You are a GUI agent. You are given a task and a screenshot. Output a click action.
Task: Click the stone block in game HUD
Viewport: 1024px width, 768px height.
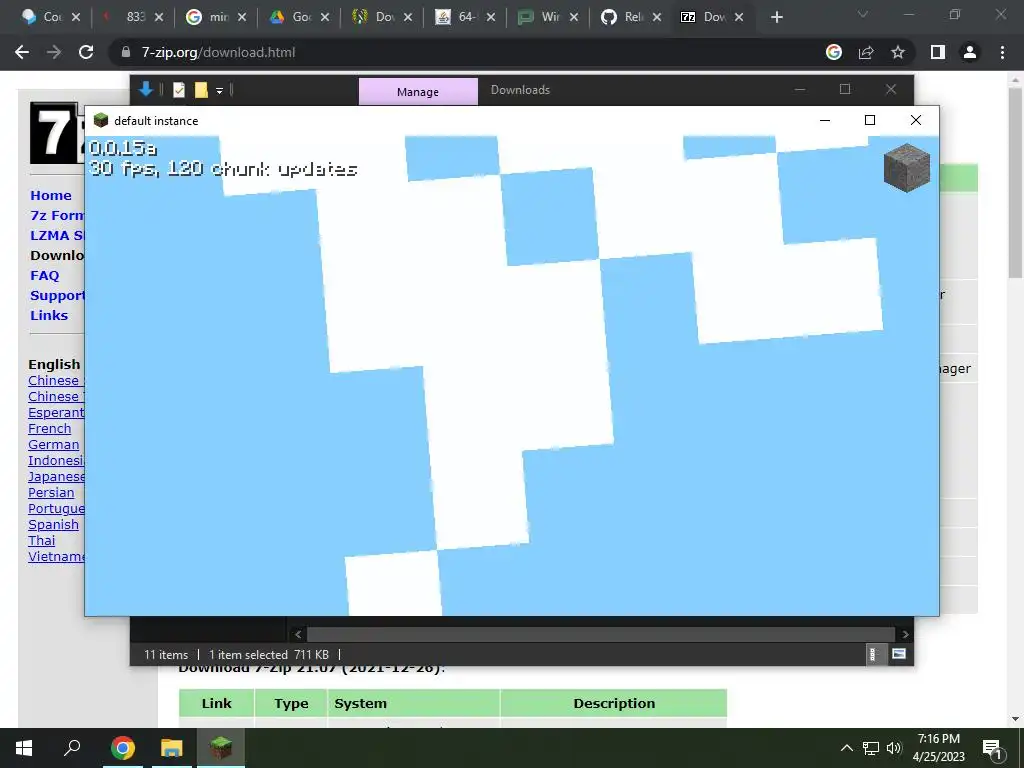pos(906,168)
